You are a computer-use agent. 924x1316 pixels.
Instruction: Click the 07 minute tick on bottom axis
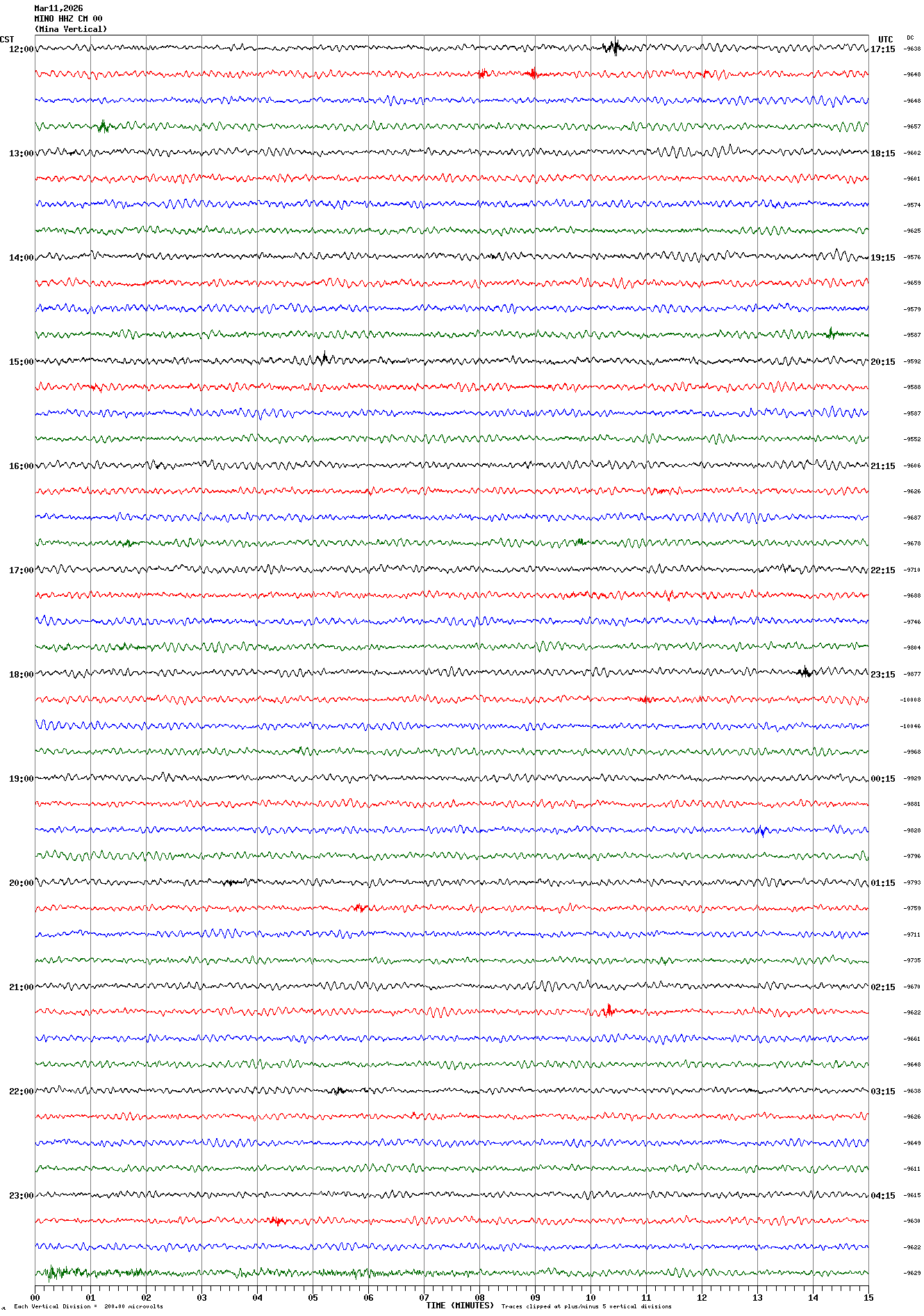(424, 1297)
